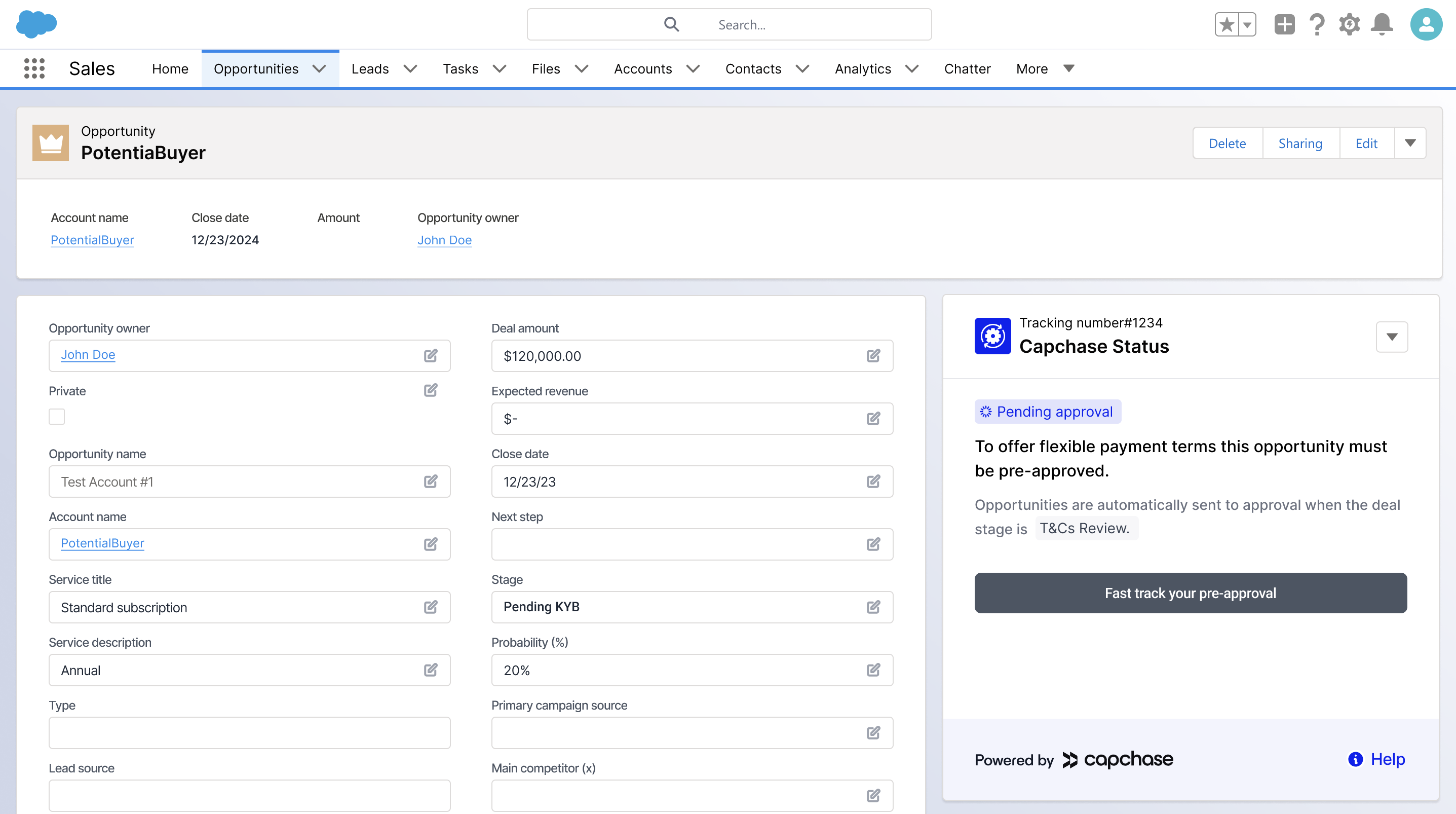Open the help question mark icon
This screenshot has height=814, width=1456.
(x=1316, y=24)
